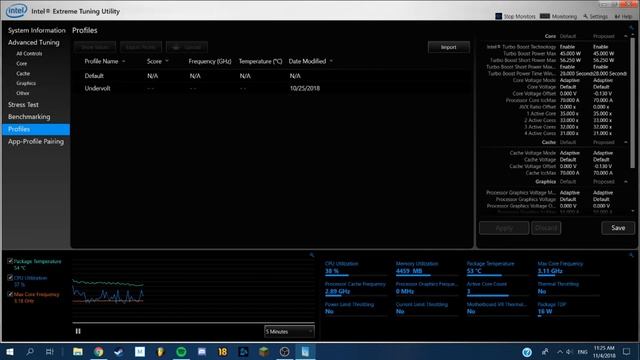This screenshot has width=640, height=360.
Task: Open the 5 Minutes time range dropdown
Action: pyautogui.click(x=289, y=331)
